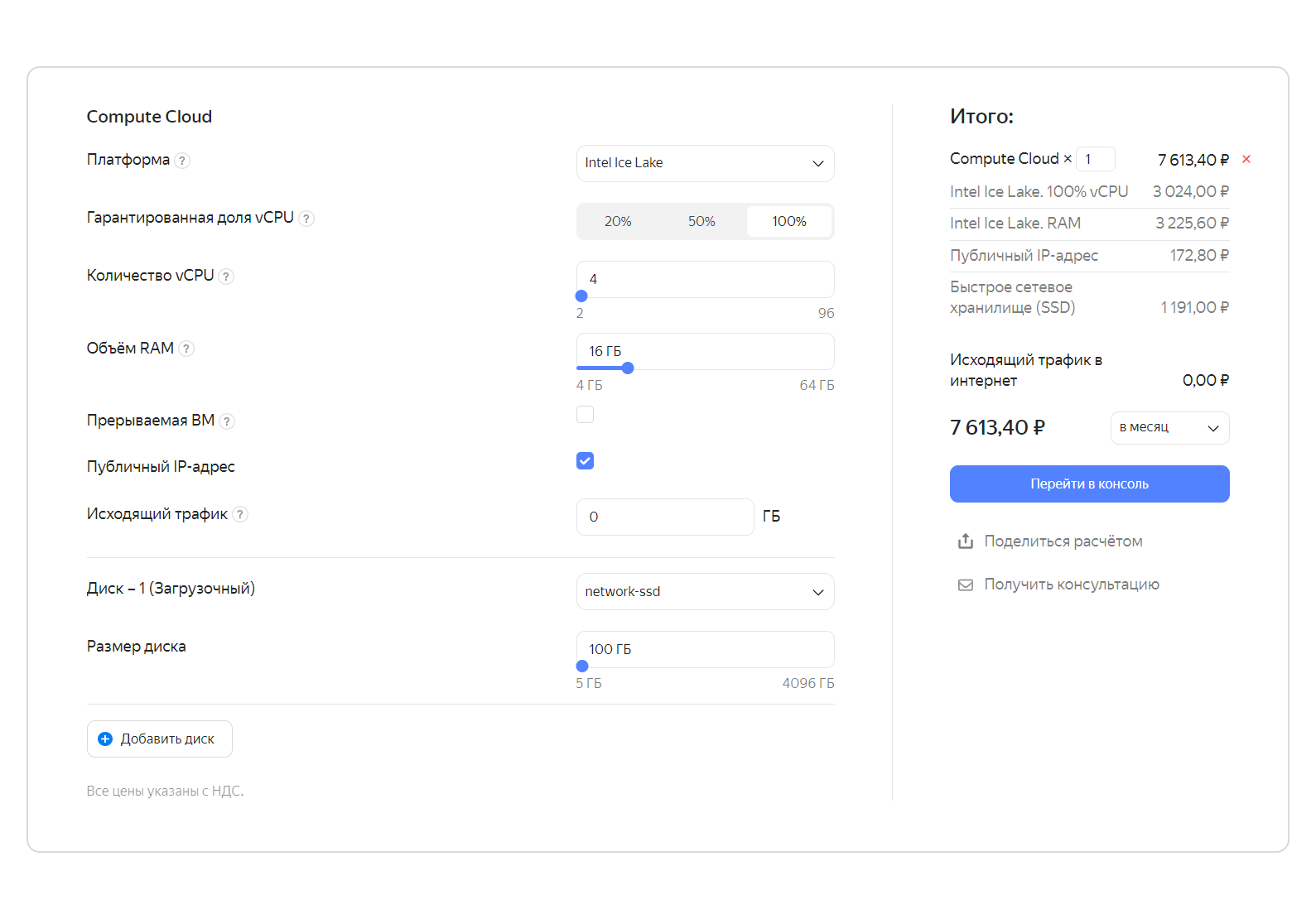Click envelope icon by Получить консультацию
Screen dimensions: 1316x919
pos(966,585)
